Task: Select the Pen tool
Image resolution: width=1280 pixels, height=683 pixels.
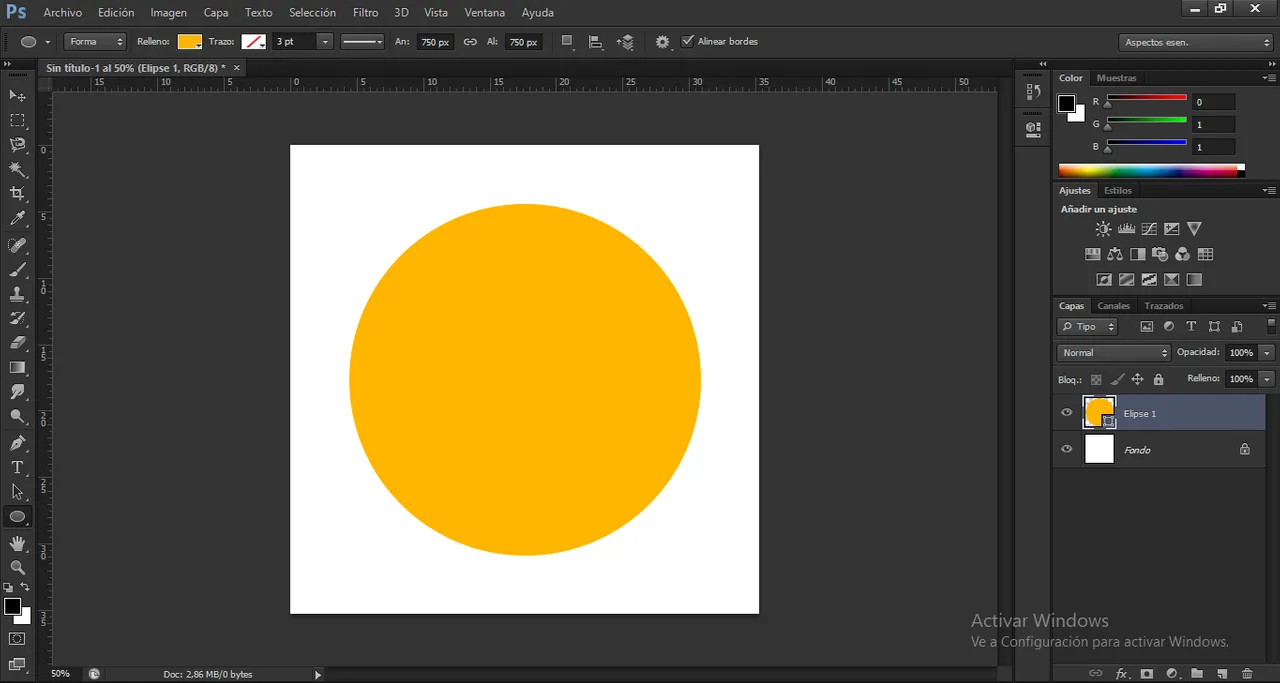Action: tap(17, 443)
